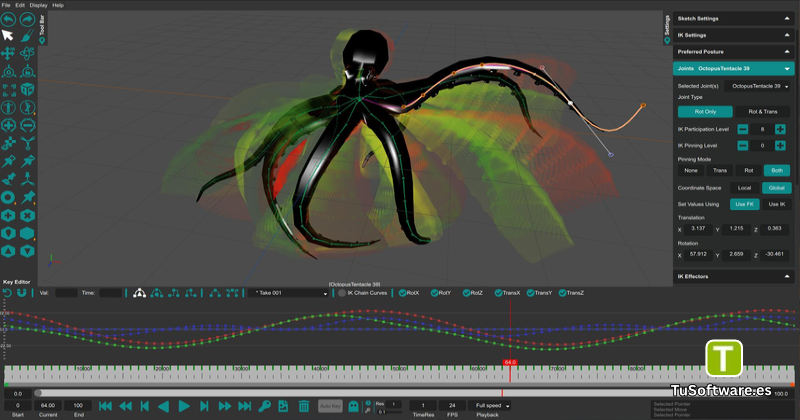Set pinning mode to Trans
The height and width of the screenshot is (420, 800).
click(720, 170)
